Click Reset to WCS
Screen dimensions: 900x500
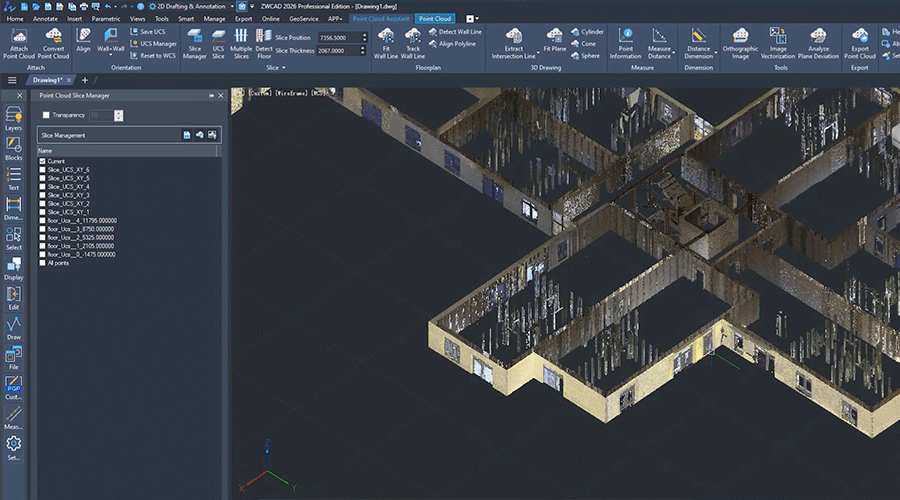tap(153, 56)
